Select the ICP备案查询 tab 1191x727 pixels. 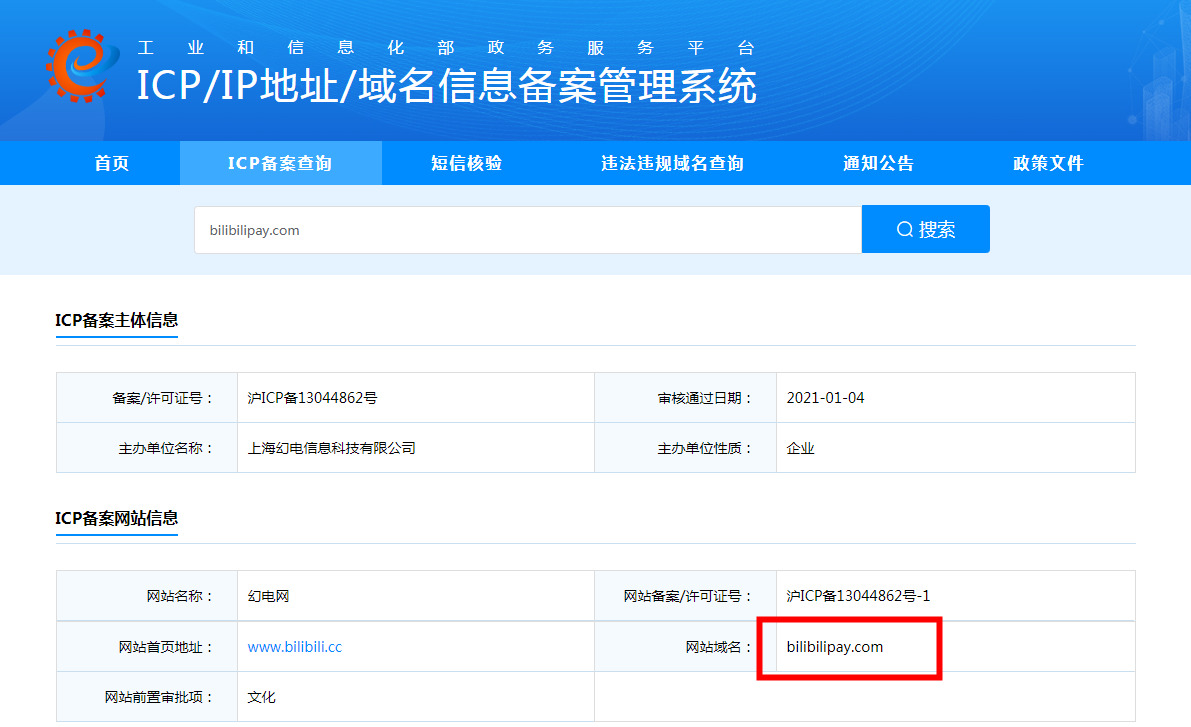(x=280, y=163)
